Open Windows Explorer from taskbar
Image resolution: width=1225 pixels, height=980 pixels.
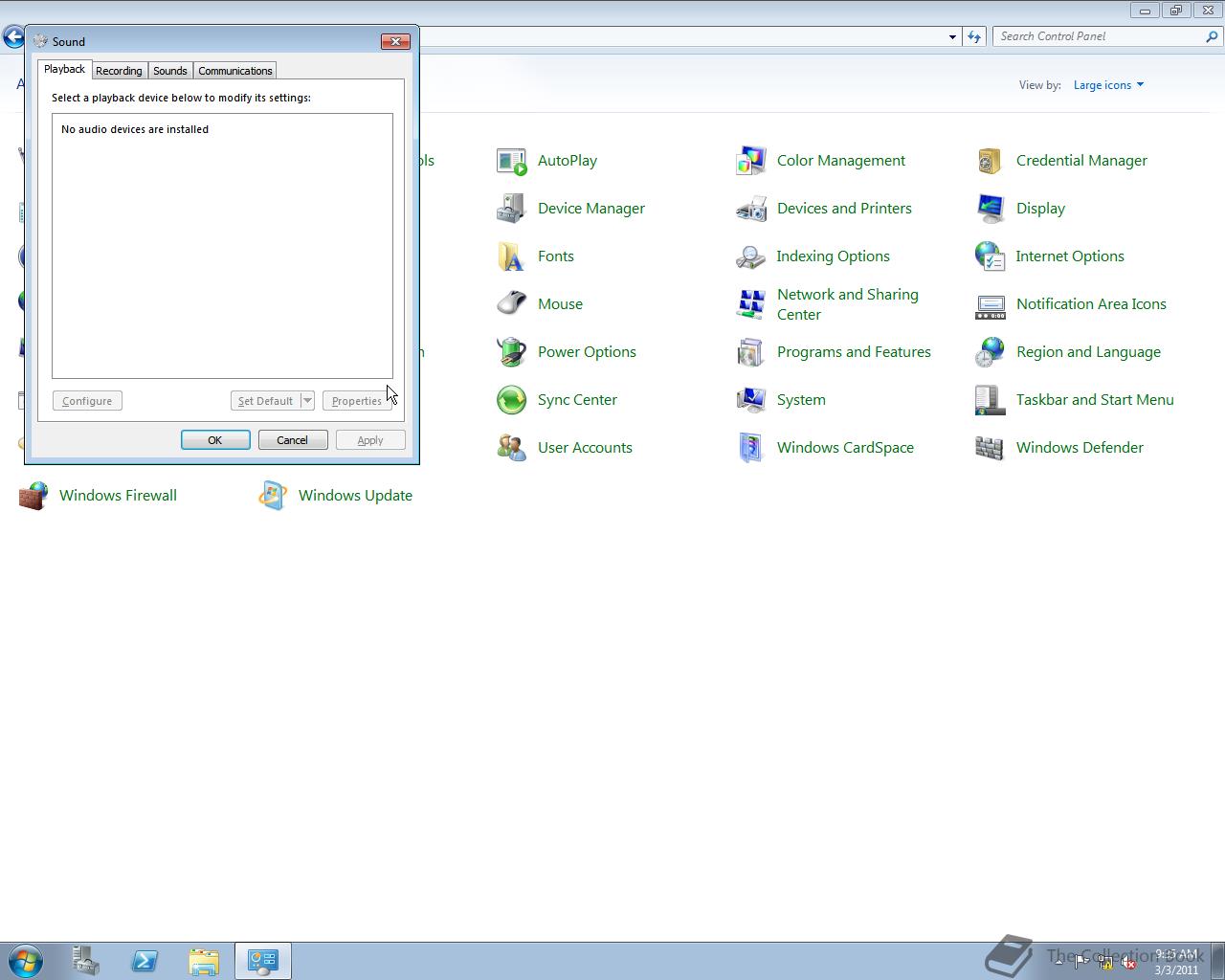(x=204, y=961)
